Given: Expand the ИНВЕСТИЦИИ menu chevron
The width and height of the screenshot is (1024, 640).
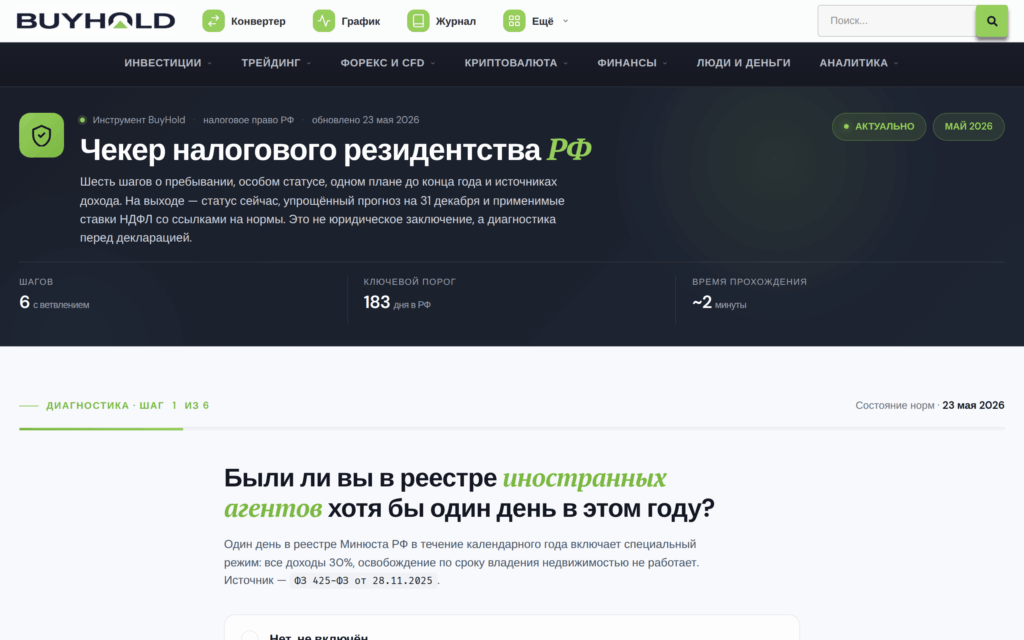Looking at the screenshot, I should click(x=210, y=63).
